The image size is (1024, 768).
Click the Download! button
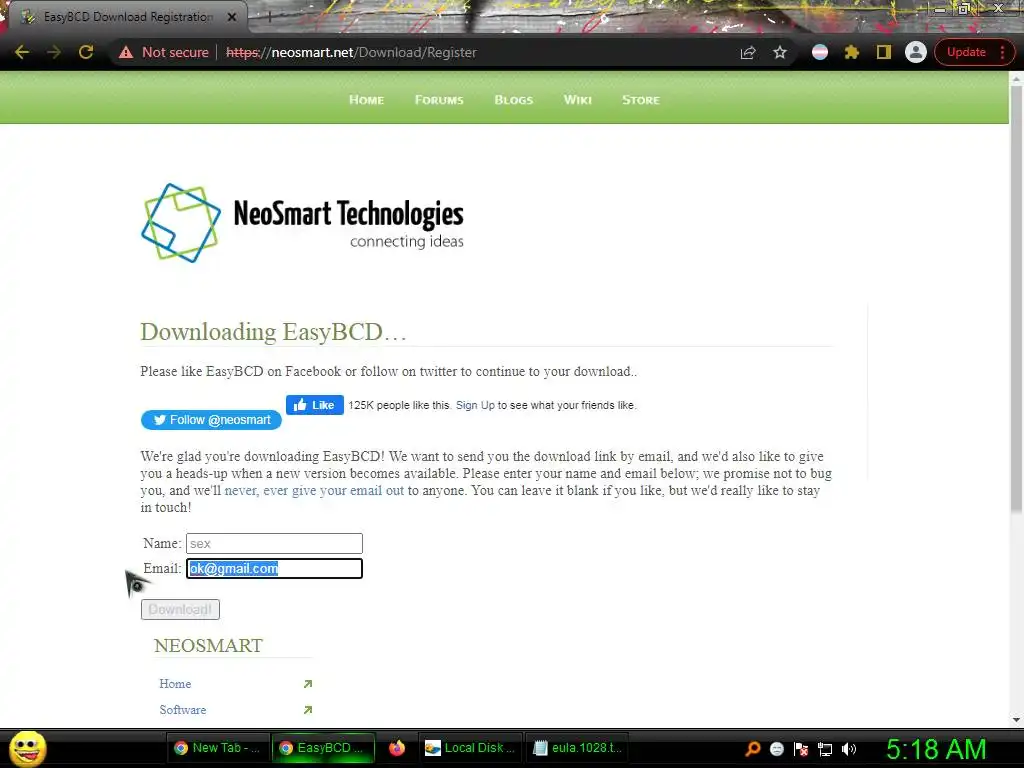click(x=180, y=609)
